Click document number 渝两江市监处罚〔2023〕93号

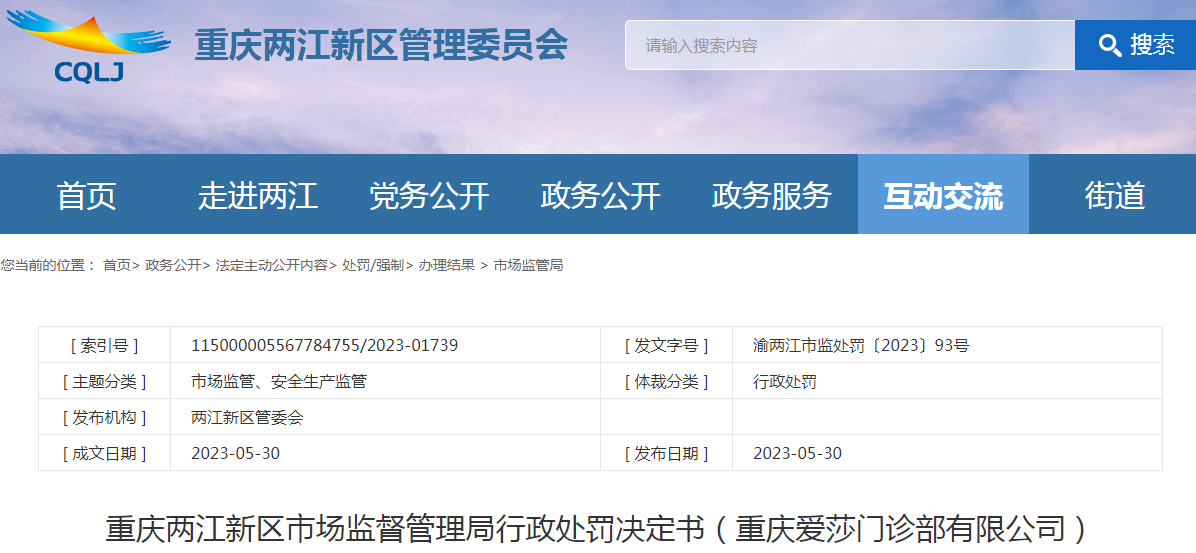tap(861, 346)
